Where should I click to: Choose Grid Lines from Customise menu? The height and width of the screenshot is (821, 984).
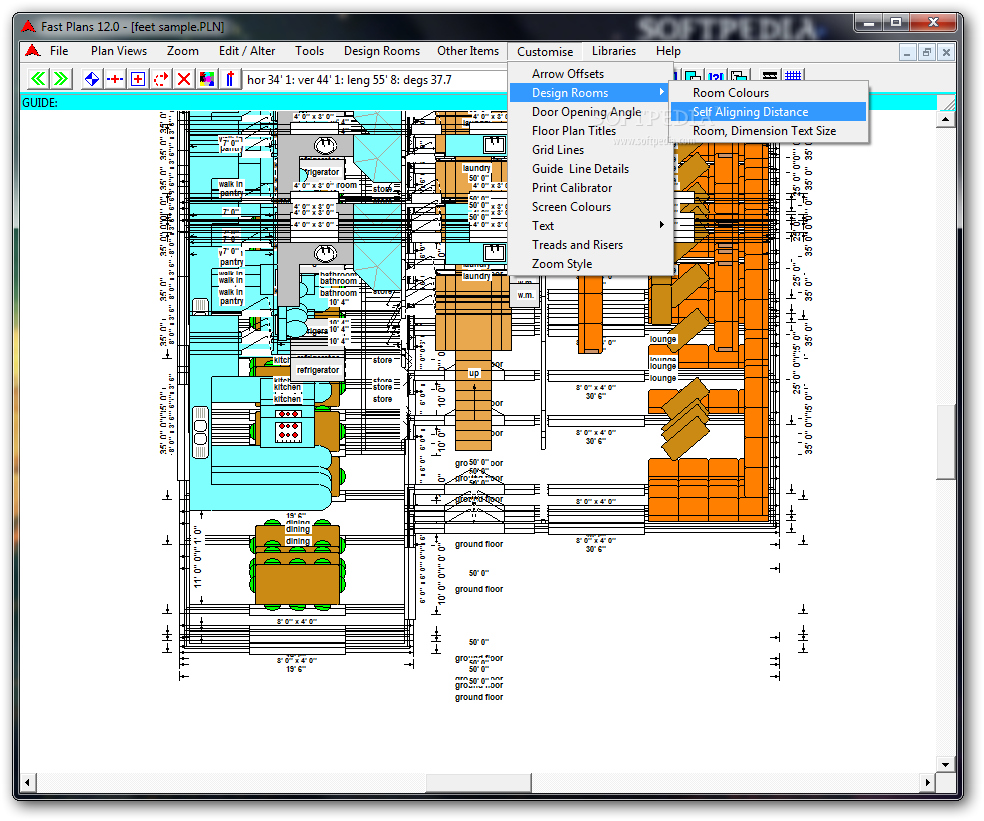coord(591,149)
